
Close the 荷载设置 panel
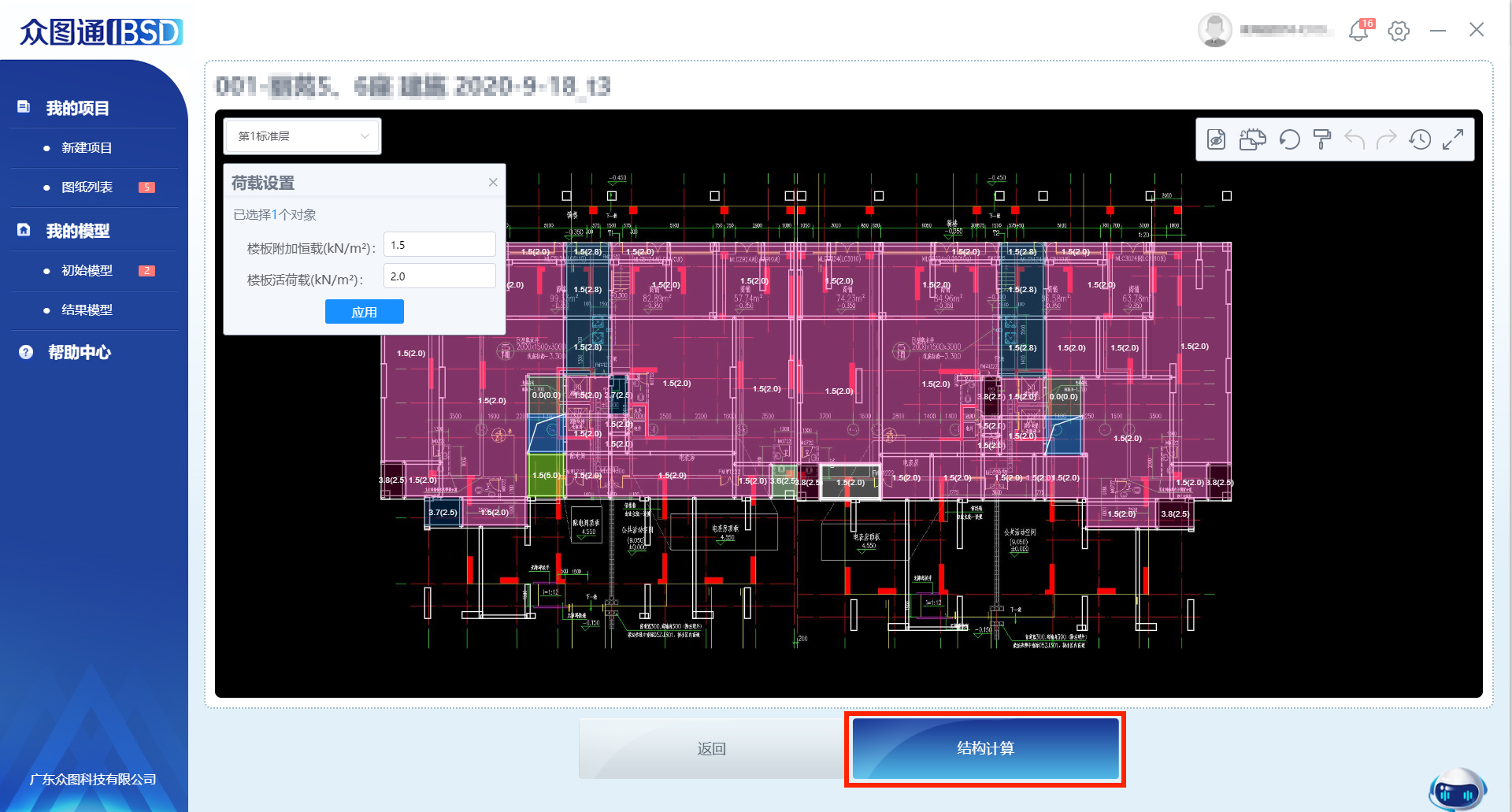[493, 183]
